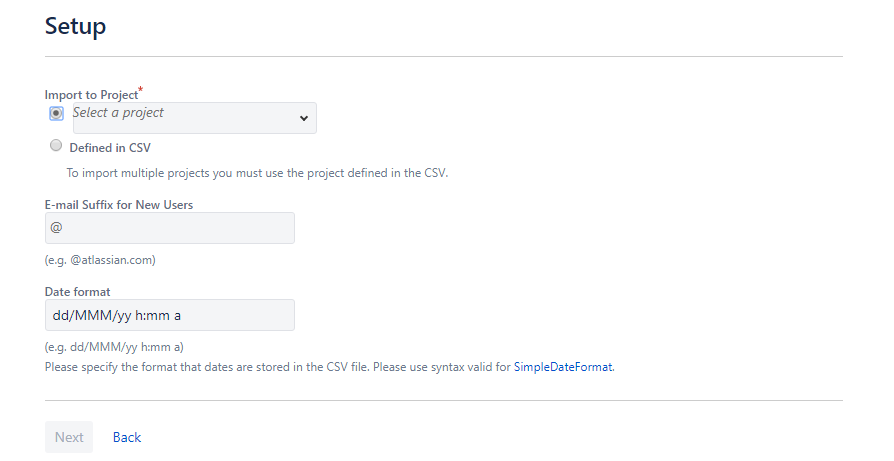The height and width of the screenshot is (461, 894).
Task: Focus the E-mail Suffix for New Users field
Action: [170, 228]
